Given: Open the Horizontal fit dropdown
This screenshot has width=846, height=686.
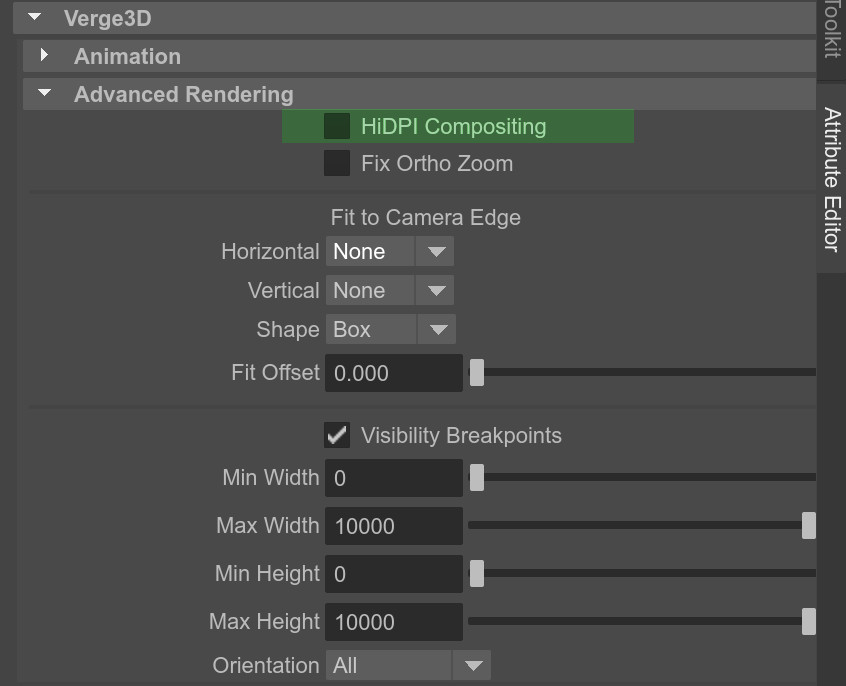Looking at the screenshot, I should point(390,252).
